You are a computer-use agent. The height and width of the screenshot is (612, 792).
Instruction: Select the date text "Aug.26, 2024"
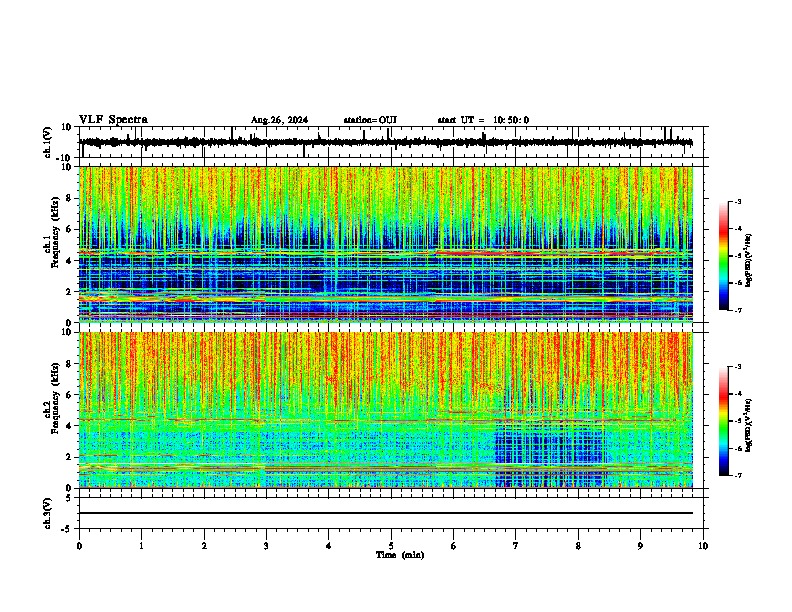point(279,120)
